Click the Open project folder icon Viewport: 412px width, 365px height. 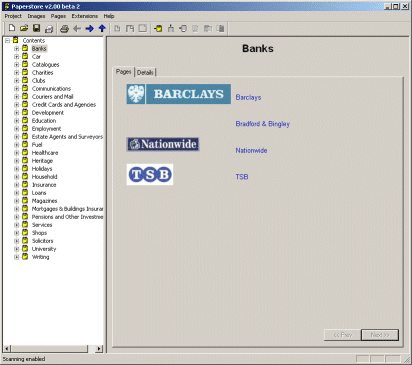click(x=24, y=28)
